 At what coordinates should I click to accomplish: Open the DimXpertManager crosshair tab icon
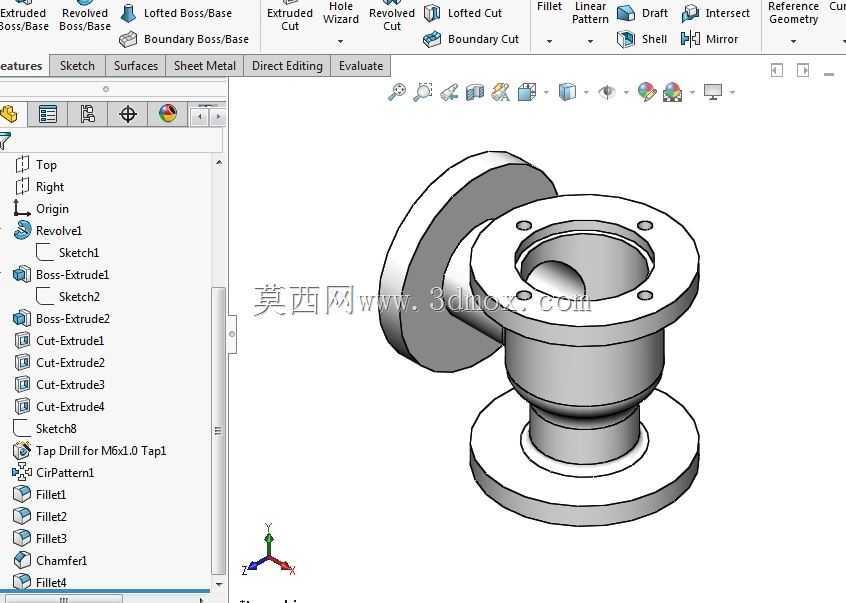pyautogui.click(x=128, y=114)
